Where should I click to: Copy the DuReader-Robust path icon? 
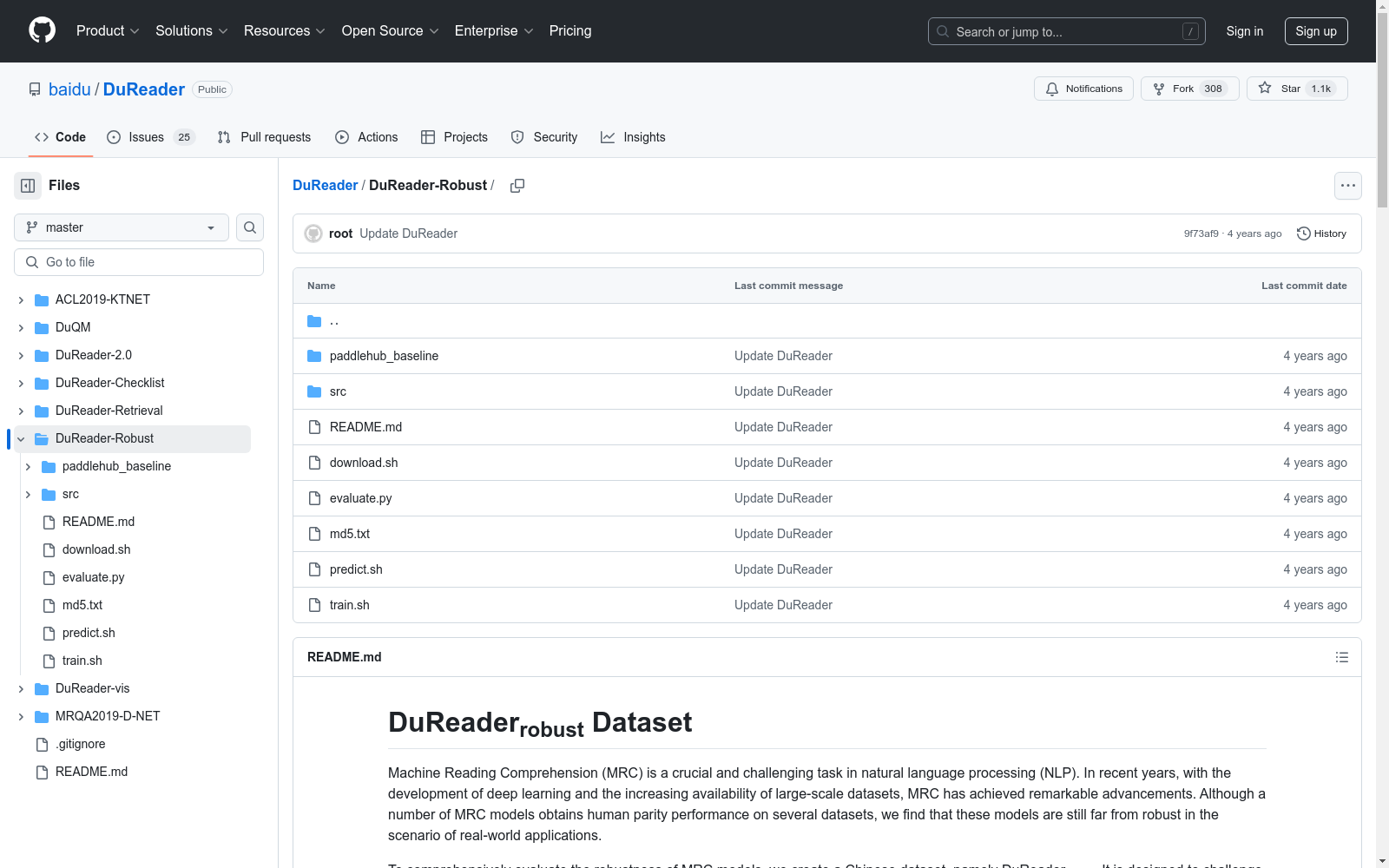click(517, 186)
